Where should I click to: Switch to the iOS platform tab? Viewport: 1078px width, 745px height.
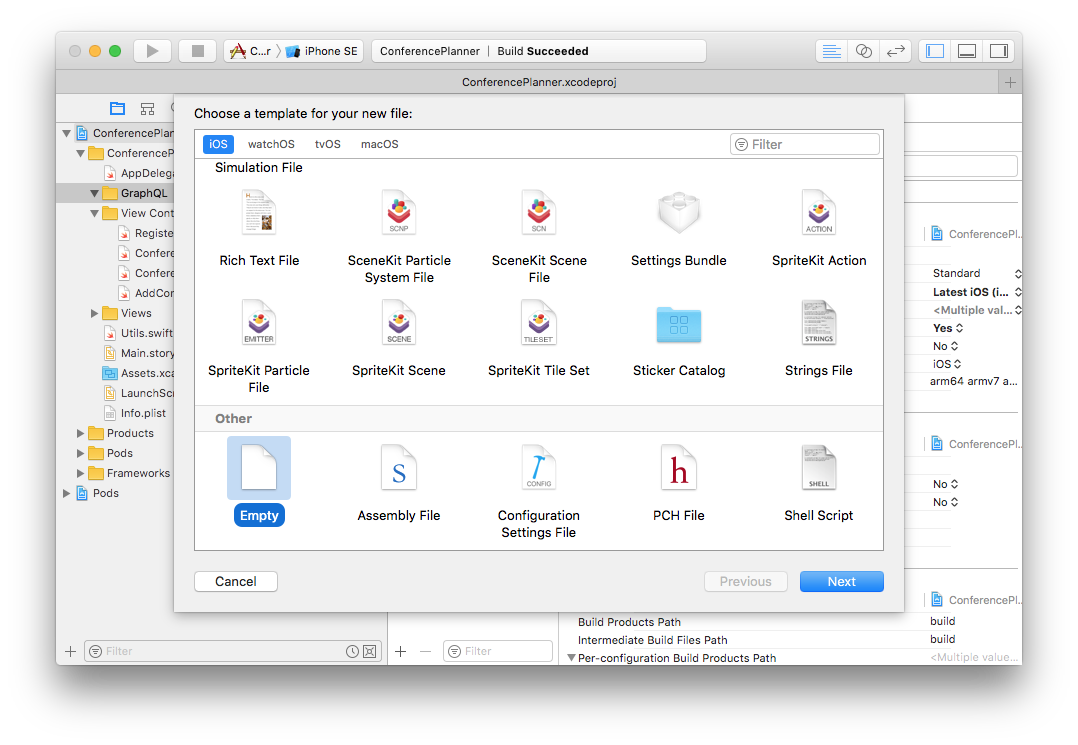coord(219,144)
